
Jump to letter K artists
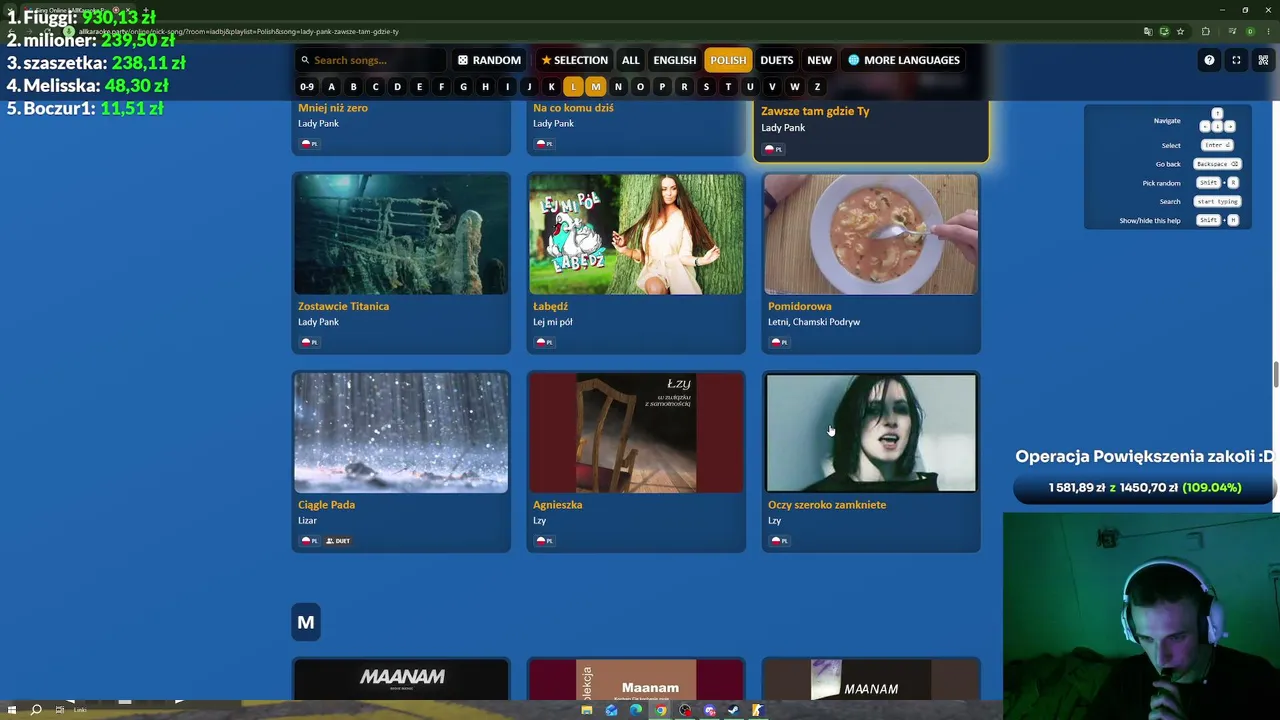point(551,87)
